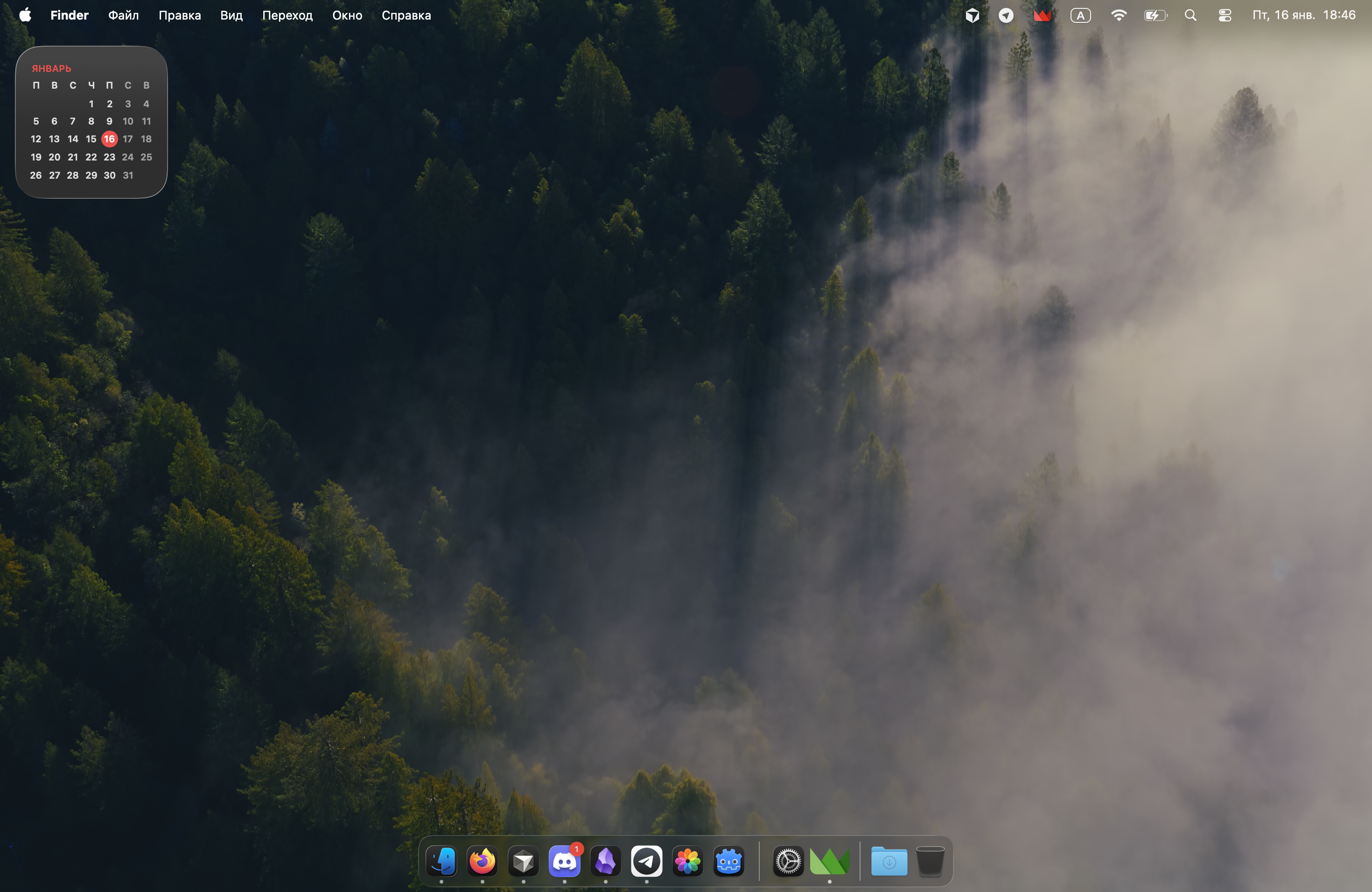The height and width of the screenshot is (892, 1372).
Task: Open System Settings gear in Dock
Action: tap(788, 862)
